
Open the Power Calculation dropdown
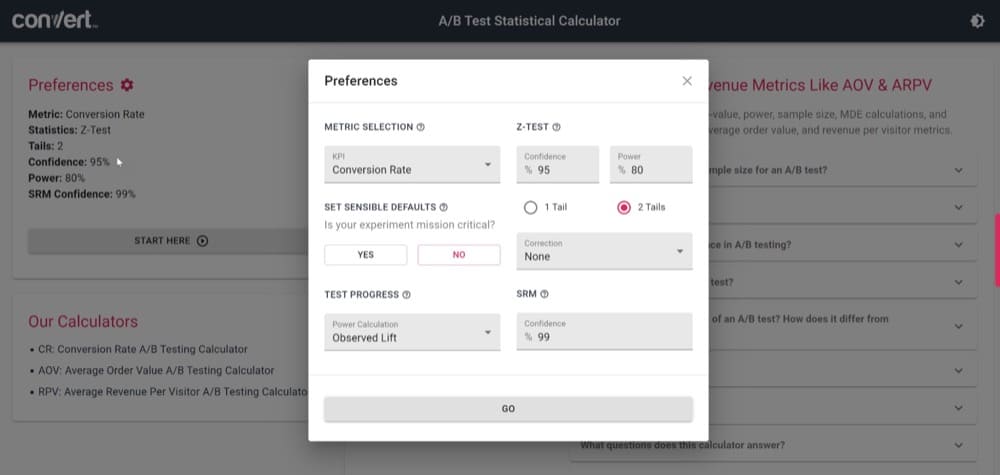click(412, 332)
